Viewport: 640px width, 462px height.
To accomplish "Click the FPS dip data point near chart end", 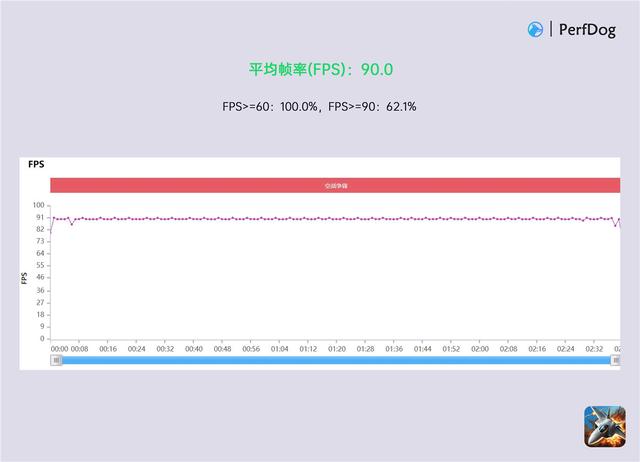I will [x=616, y=225].
